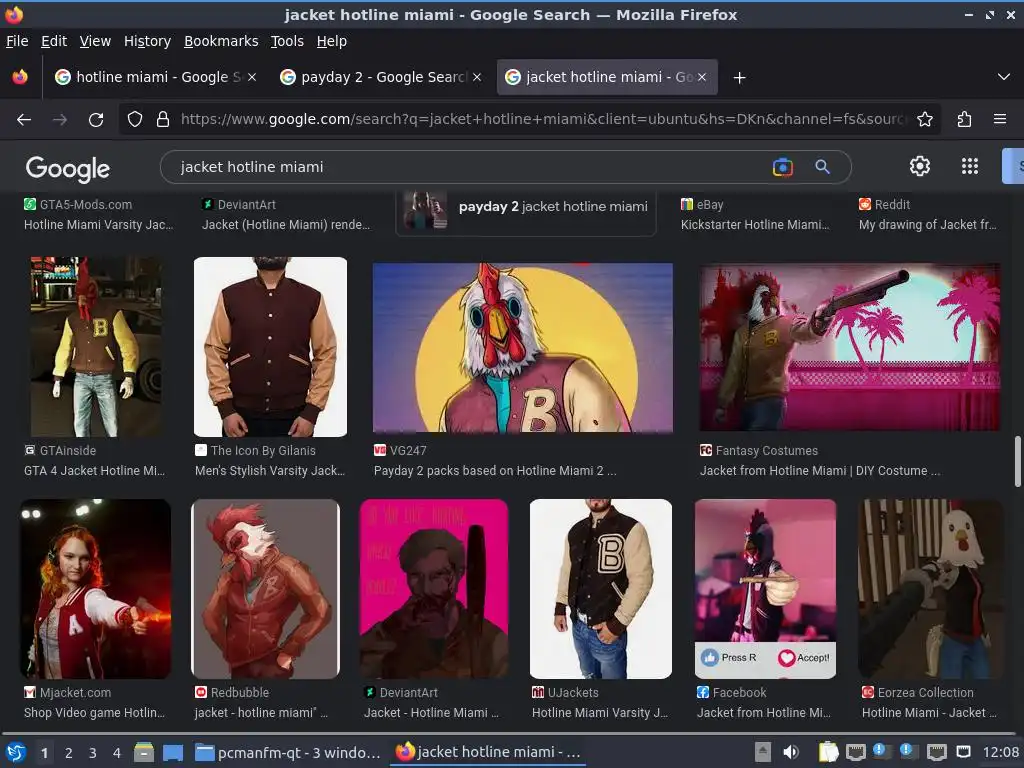Open Redbubble rooster jacket artwork
This screenshot has height=768, width=1024.
point(265,589)
